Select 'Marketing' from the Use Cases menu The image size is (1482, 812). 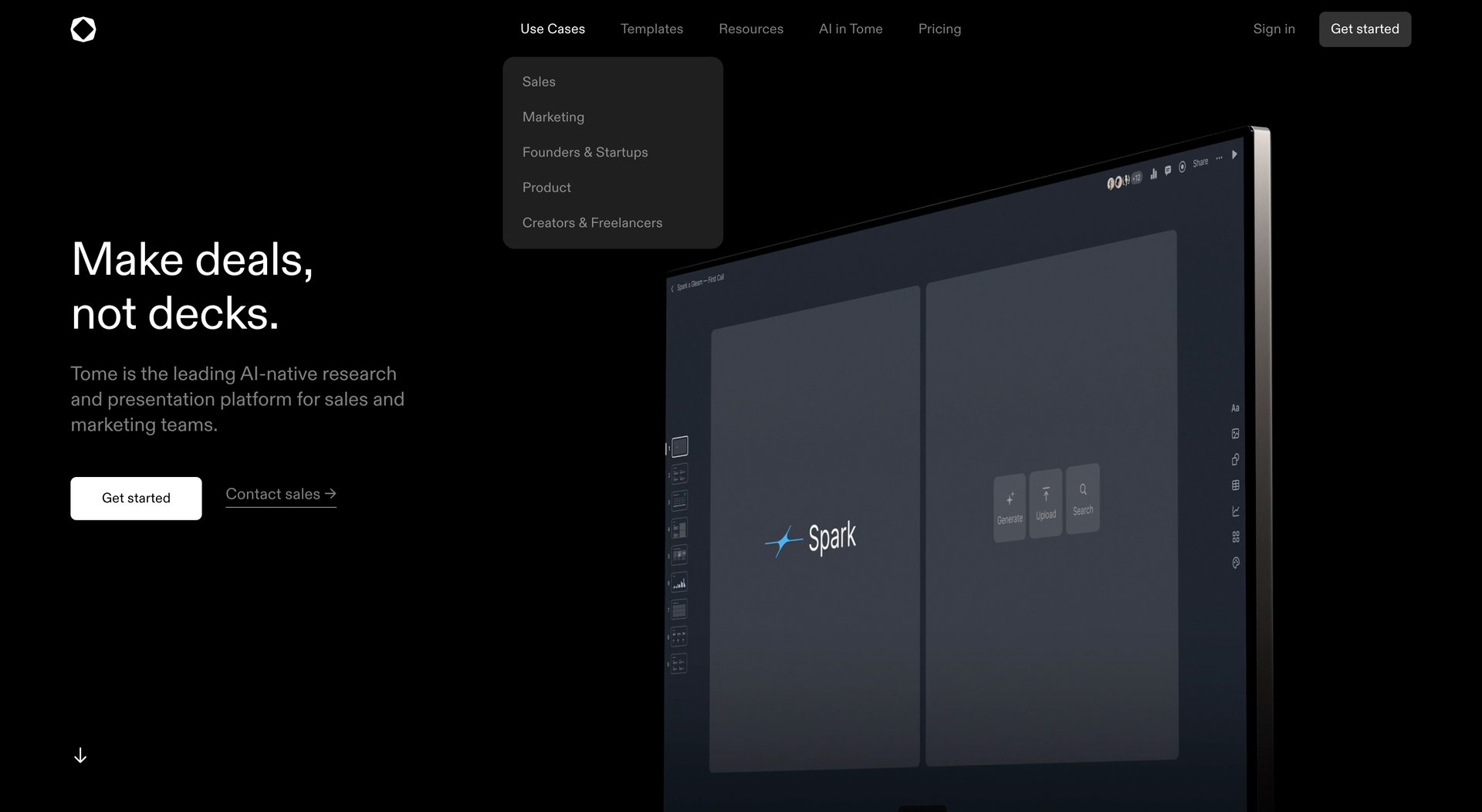553,117
